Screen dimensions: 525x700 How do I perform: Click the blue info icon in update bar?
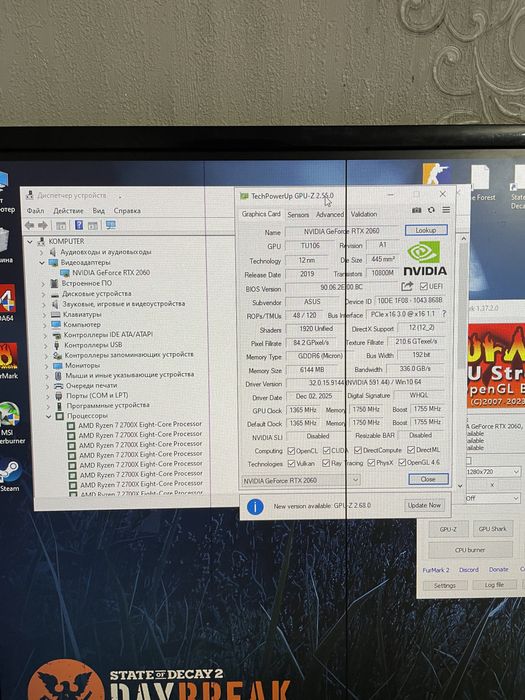tap(255, 507)
